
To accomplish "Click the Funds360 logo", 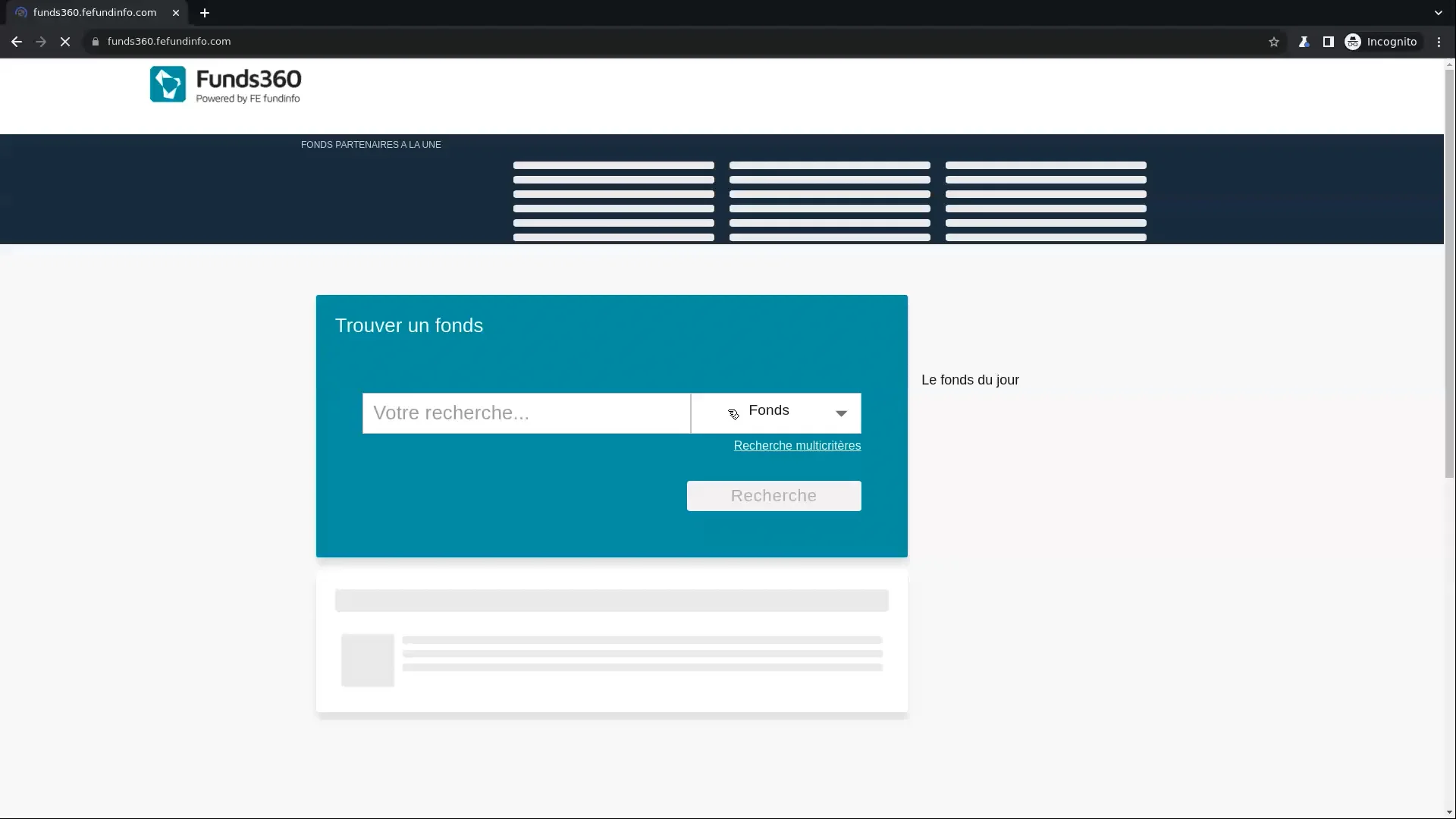I will [225, 84].
